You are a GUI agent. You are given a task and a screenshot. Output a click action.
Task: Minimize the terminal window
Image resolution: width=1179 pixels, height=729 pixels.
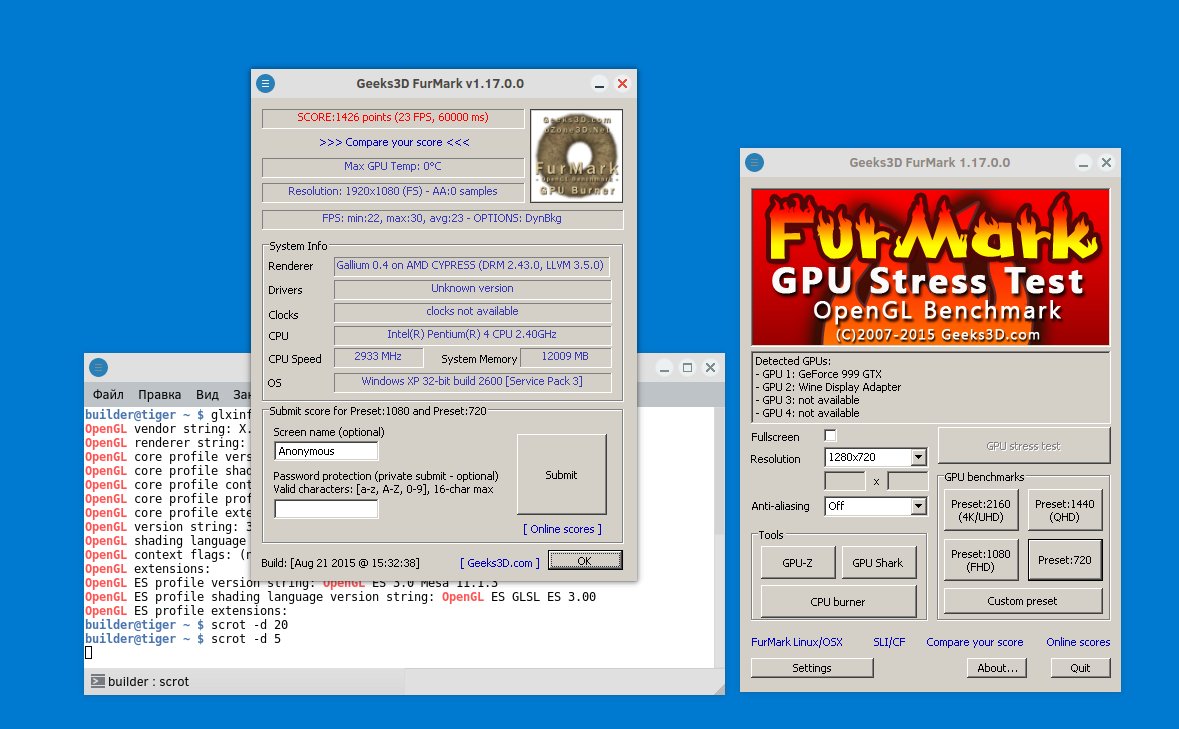pos(664,368)
